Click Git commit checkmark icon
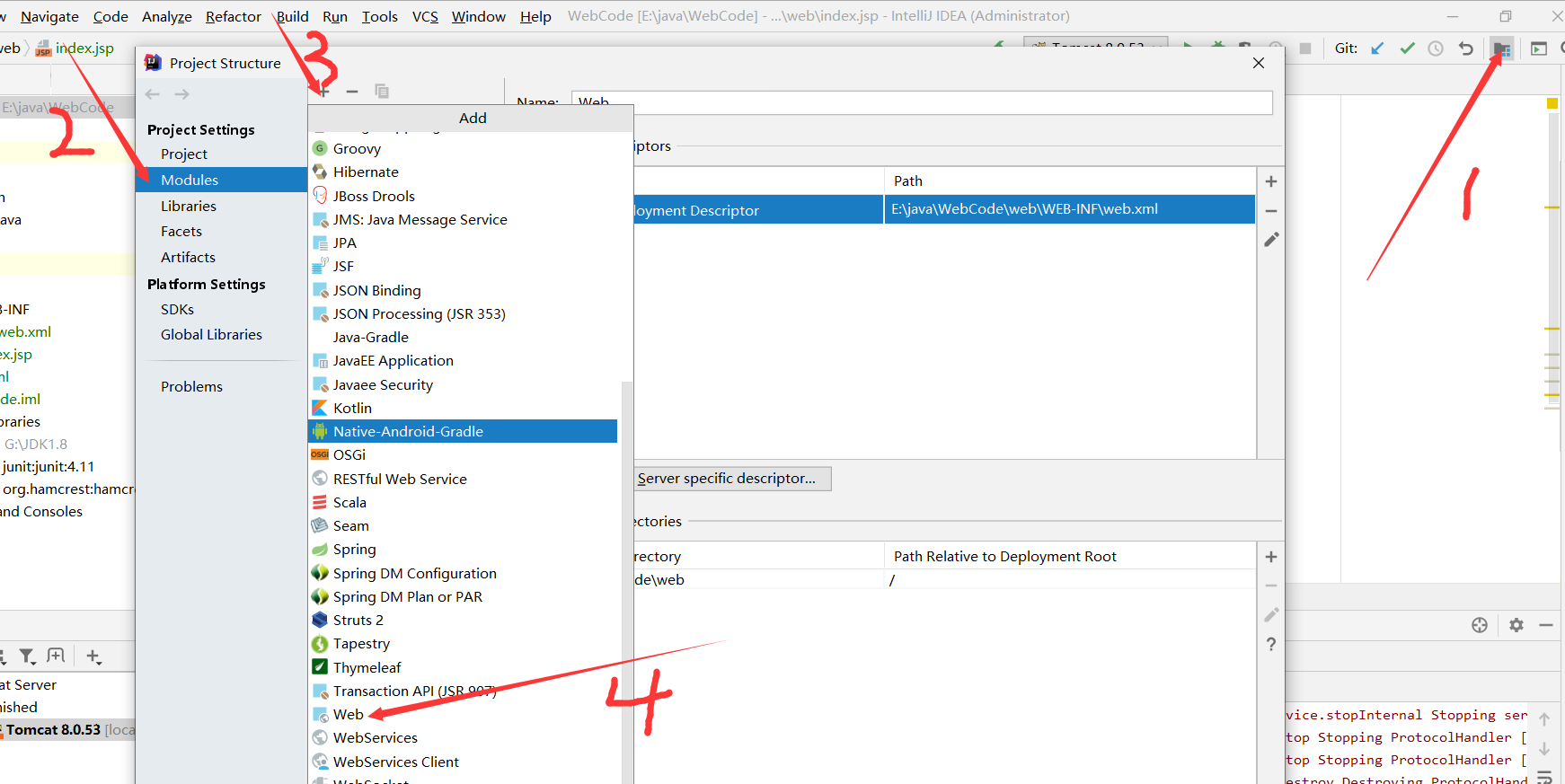1565x784 pixels. pos(1407,48)
